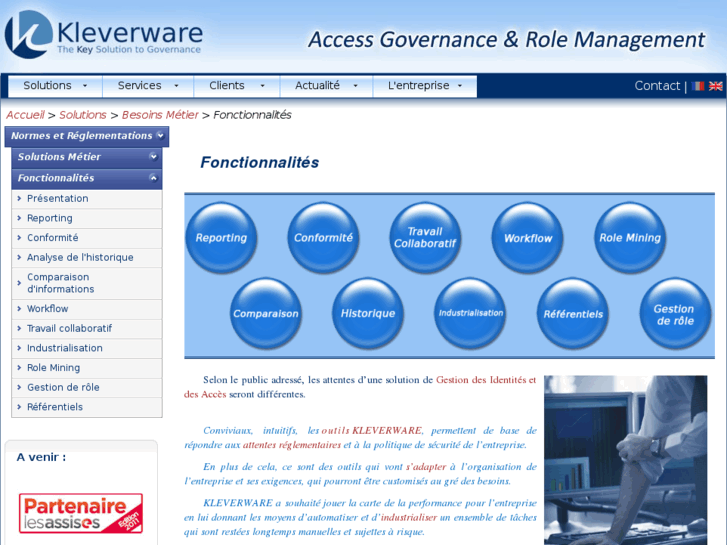Select Travail collaboratif in sidebar

(87, 328)
